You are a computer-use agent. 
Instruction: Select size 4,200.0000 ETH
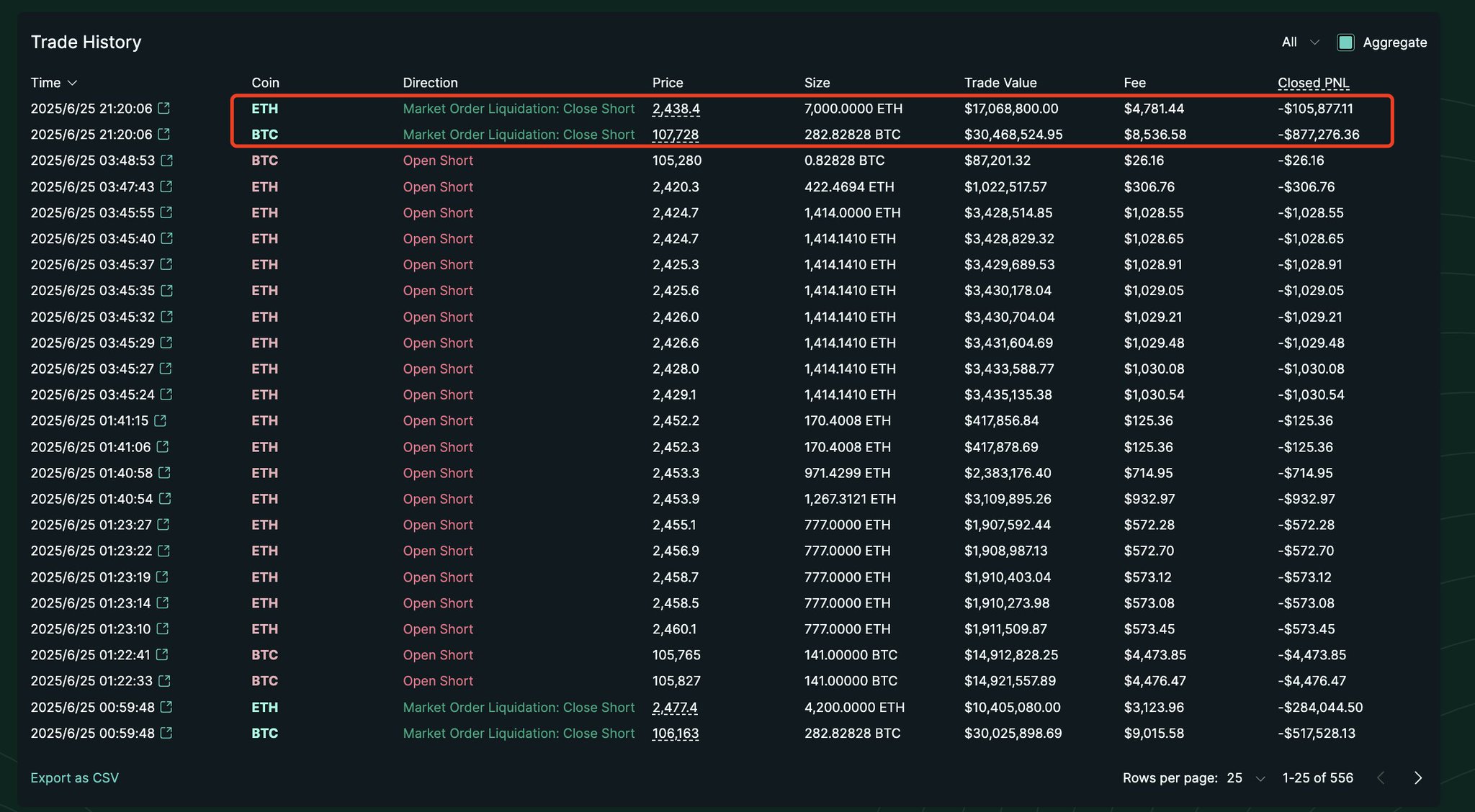(x=854, y=708)
